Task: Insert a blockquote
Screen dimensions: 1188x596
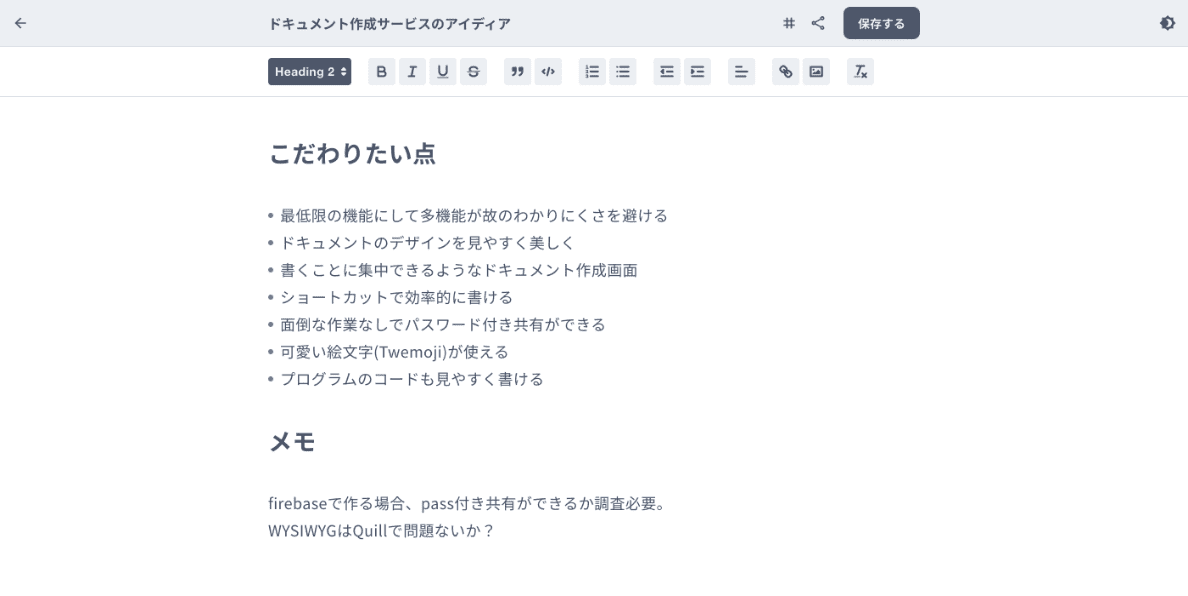Action: (x=517, y=72)
